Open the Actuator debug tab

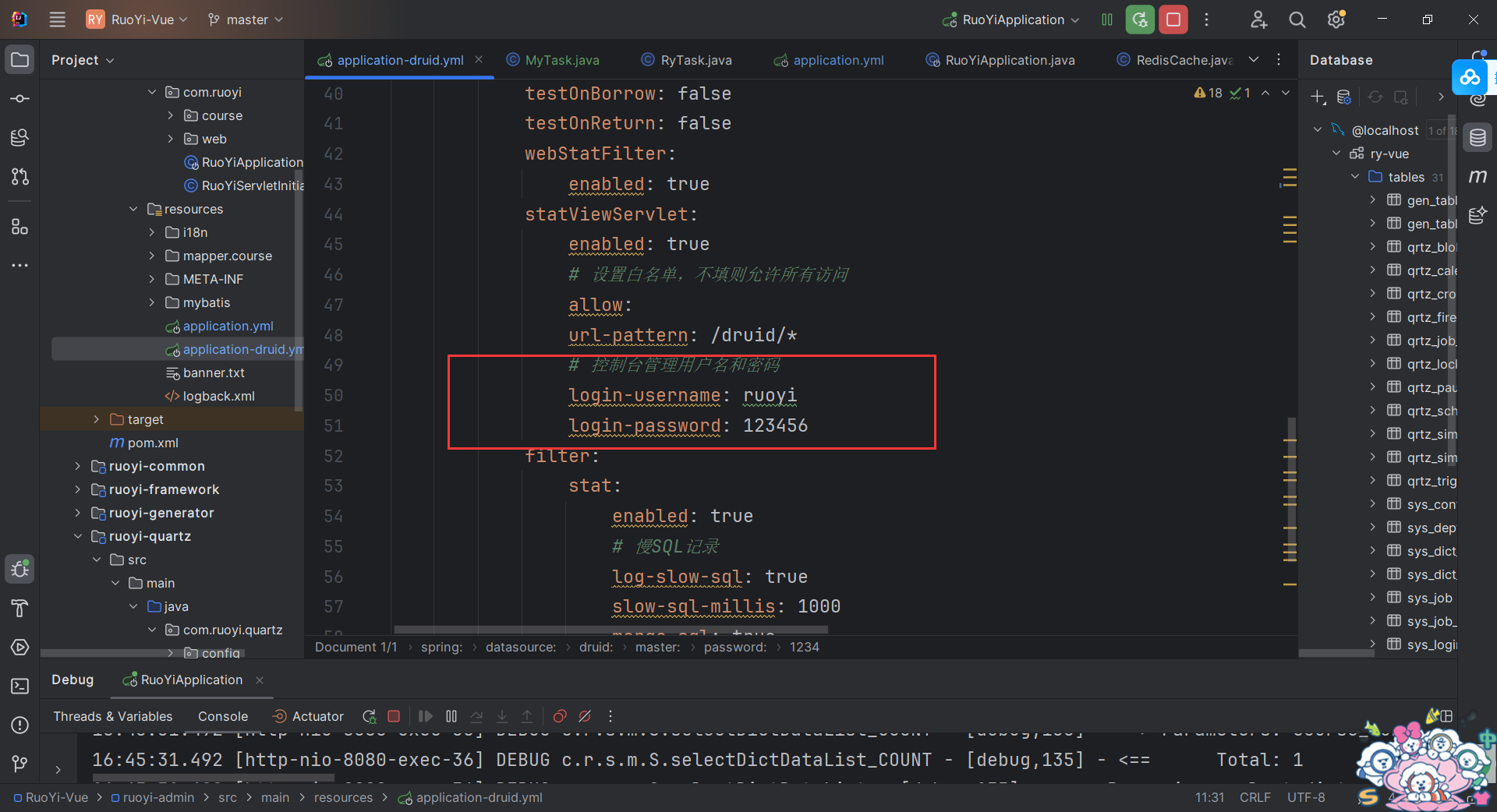[x=308, y=716]
